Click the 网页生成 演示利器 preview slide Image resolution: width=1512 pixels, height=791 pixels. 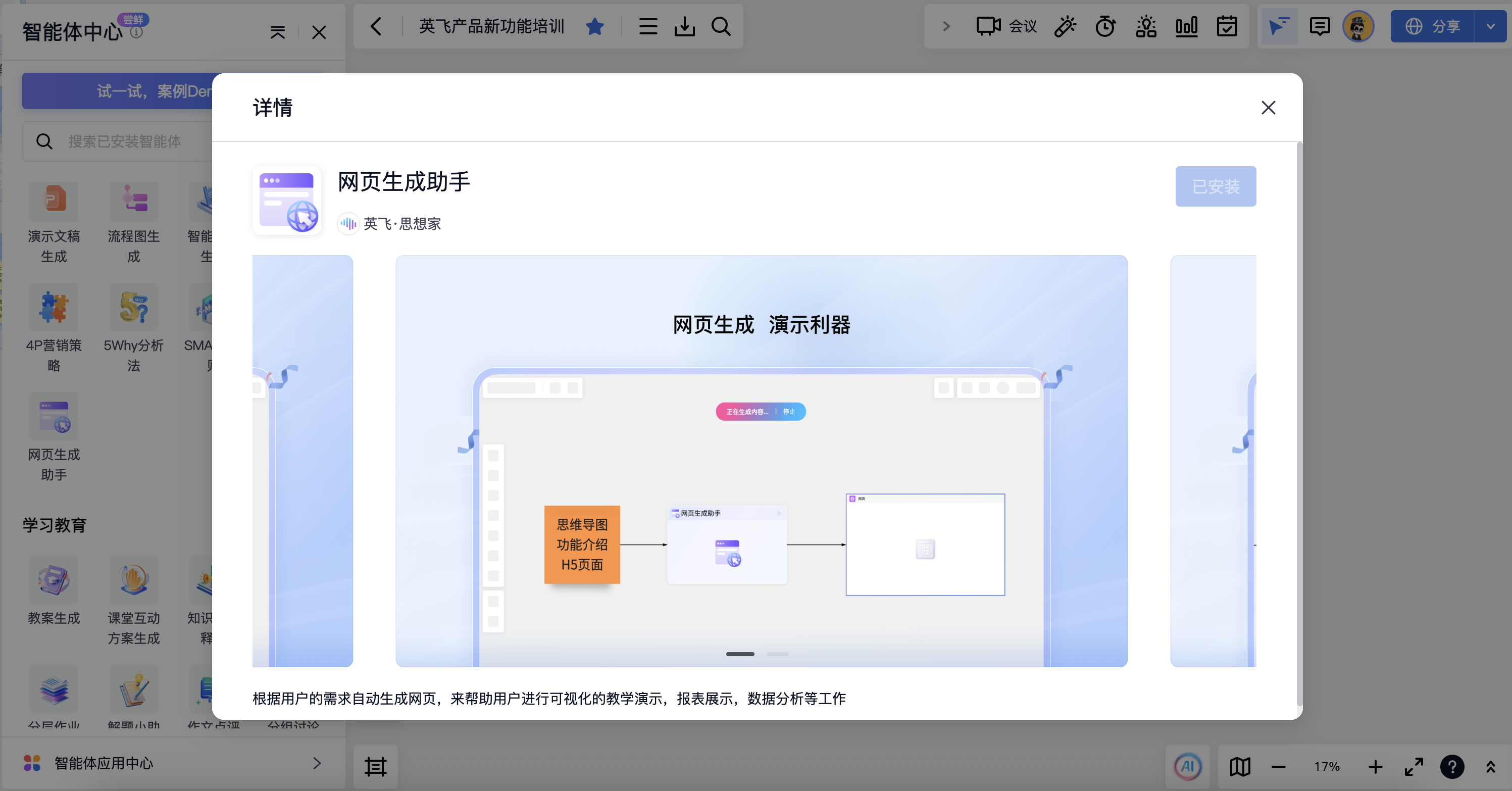pos(761,461)
